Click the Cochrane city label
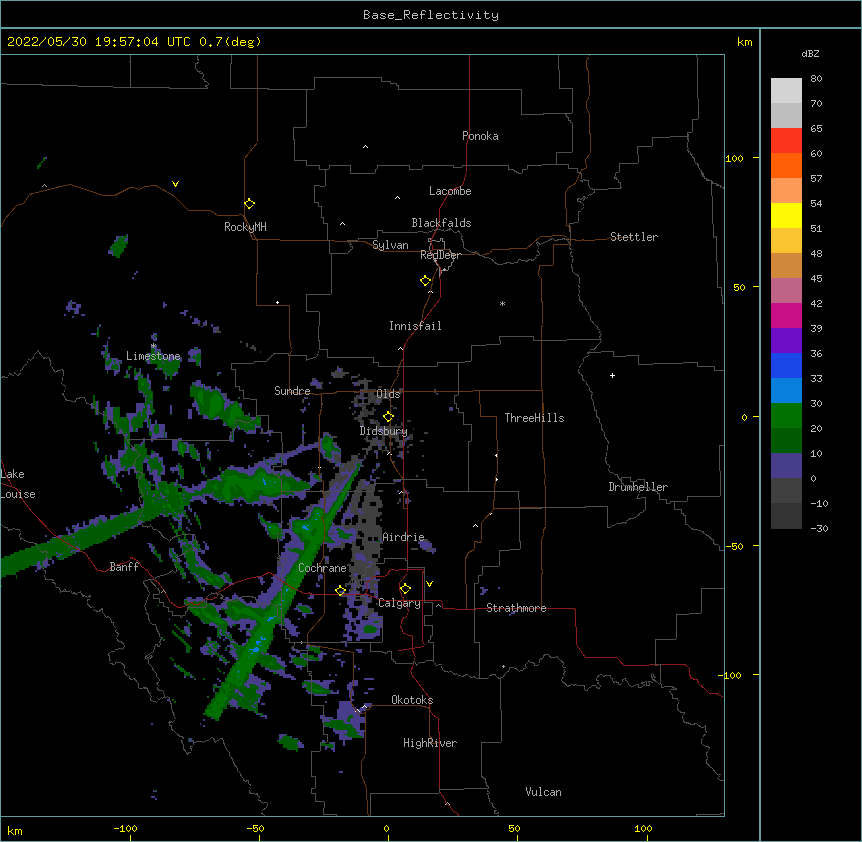862x842 pixels. (x=322, y=568)
